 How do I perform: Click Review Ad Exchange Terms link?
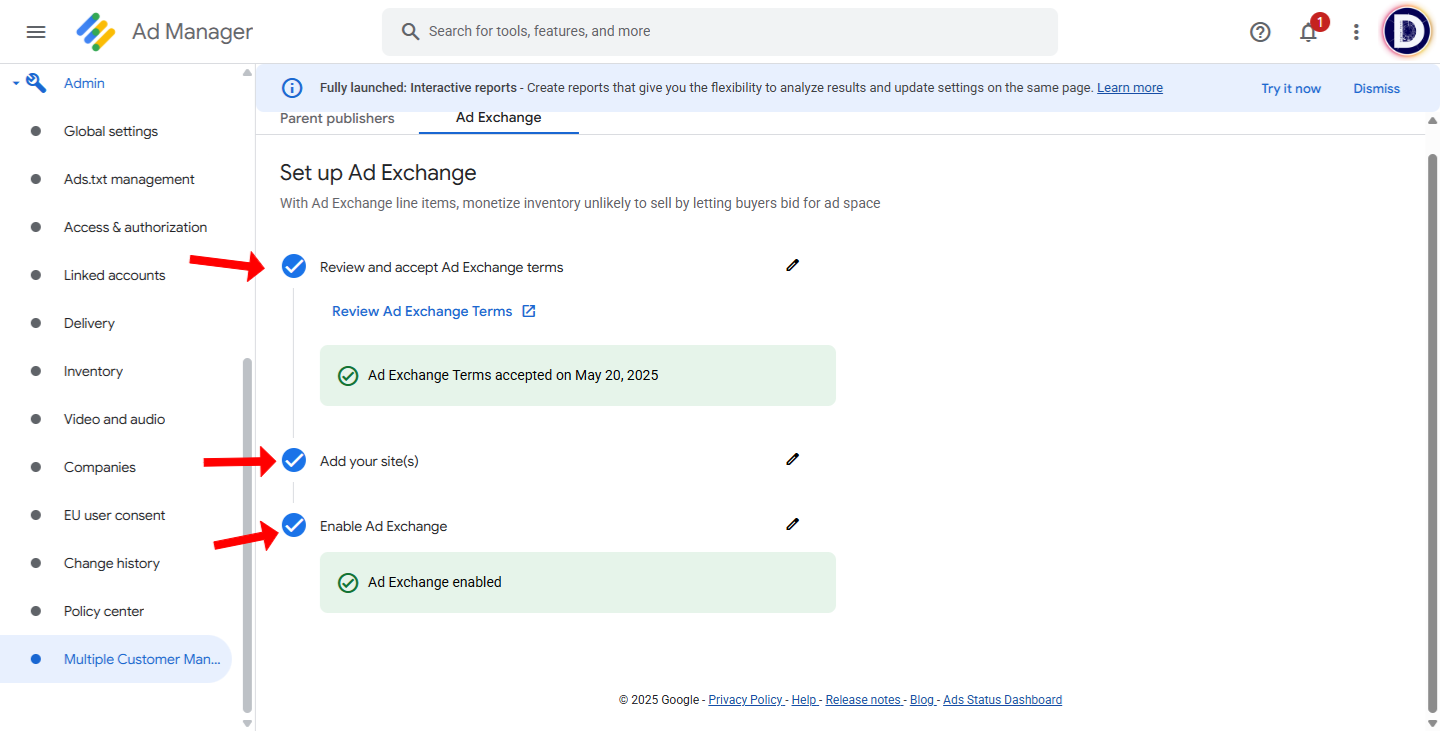click(422, 311)
